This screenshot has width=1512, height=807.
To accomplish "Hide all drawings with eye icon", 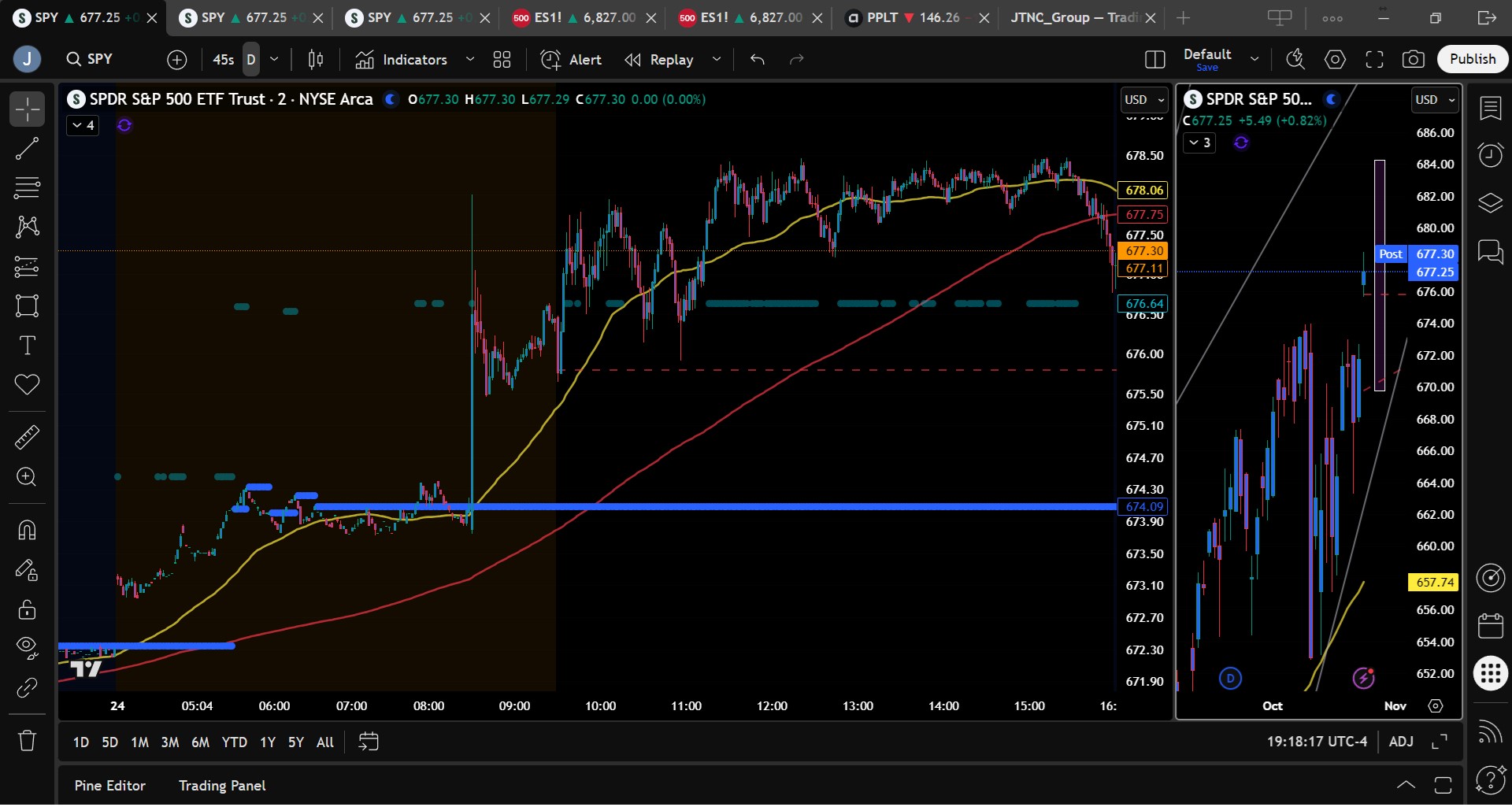I will (27, 648).
